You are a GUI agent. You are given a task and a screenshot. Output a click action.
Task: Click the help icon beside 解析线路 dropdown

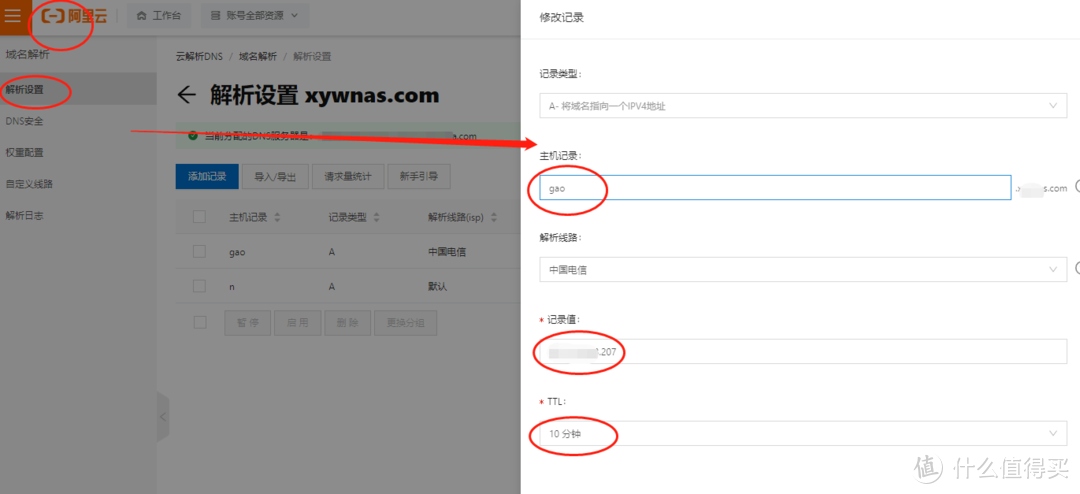click(x=1077, y=269)
